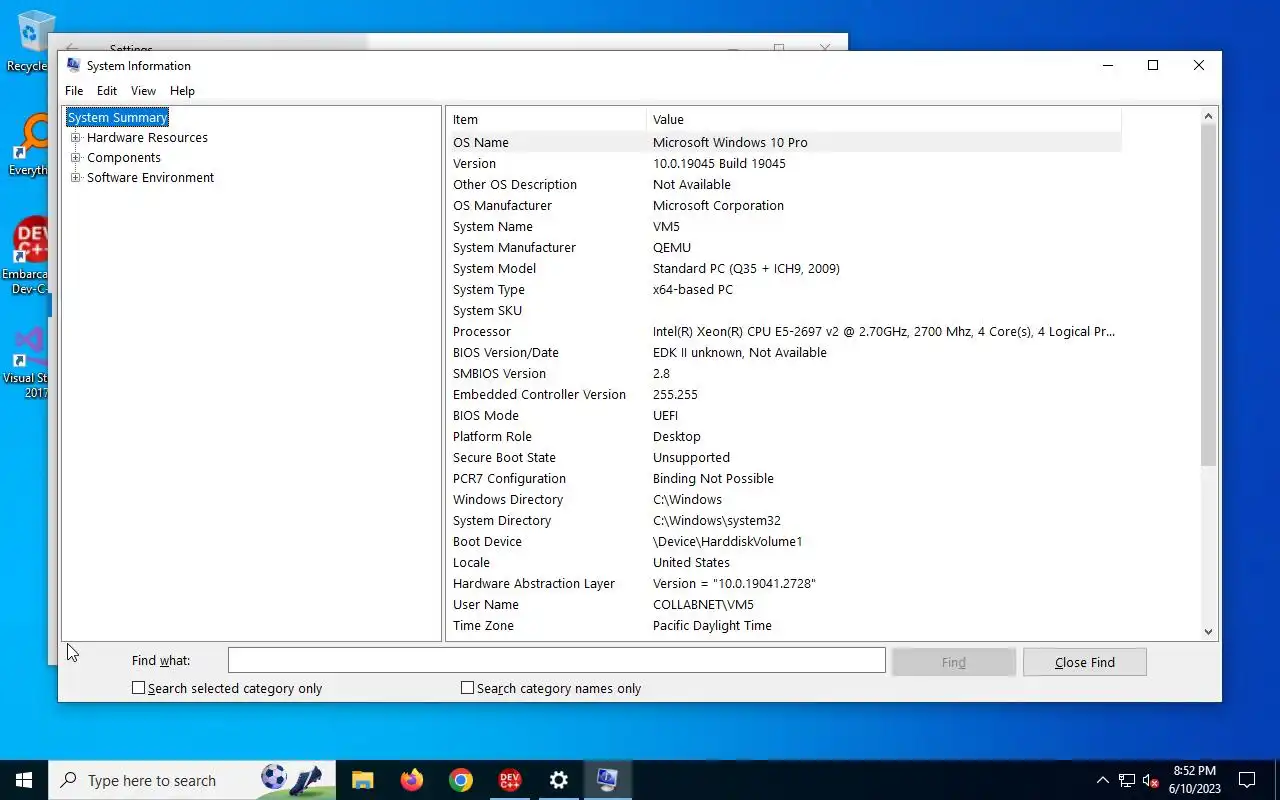
Task: Launch Google Chrome from the taskbar
Action: [460, 780]
